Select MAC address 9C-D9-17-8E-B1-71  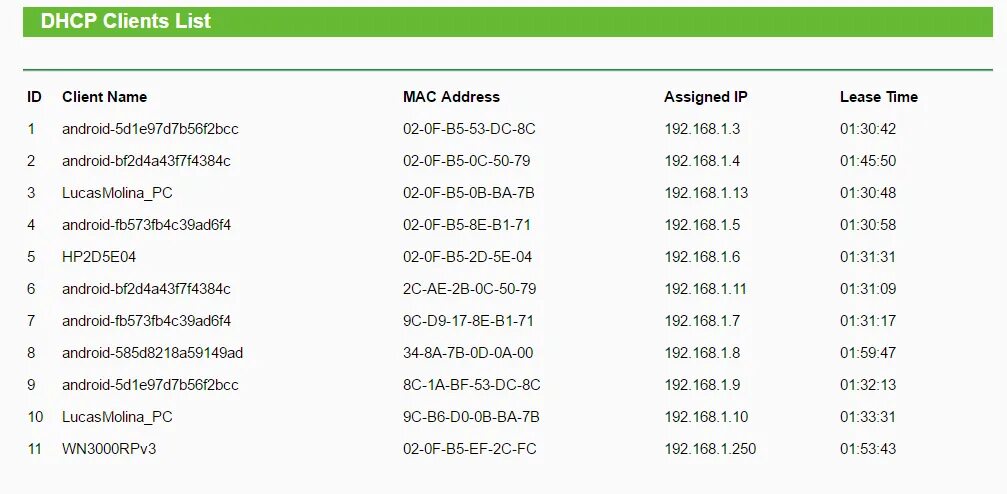469,321
